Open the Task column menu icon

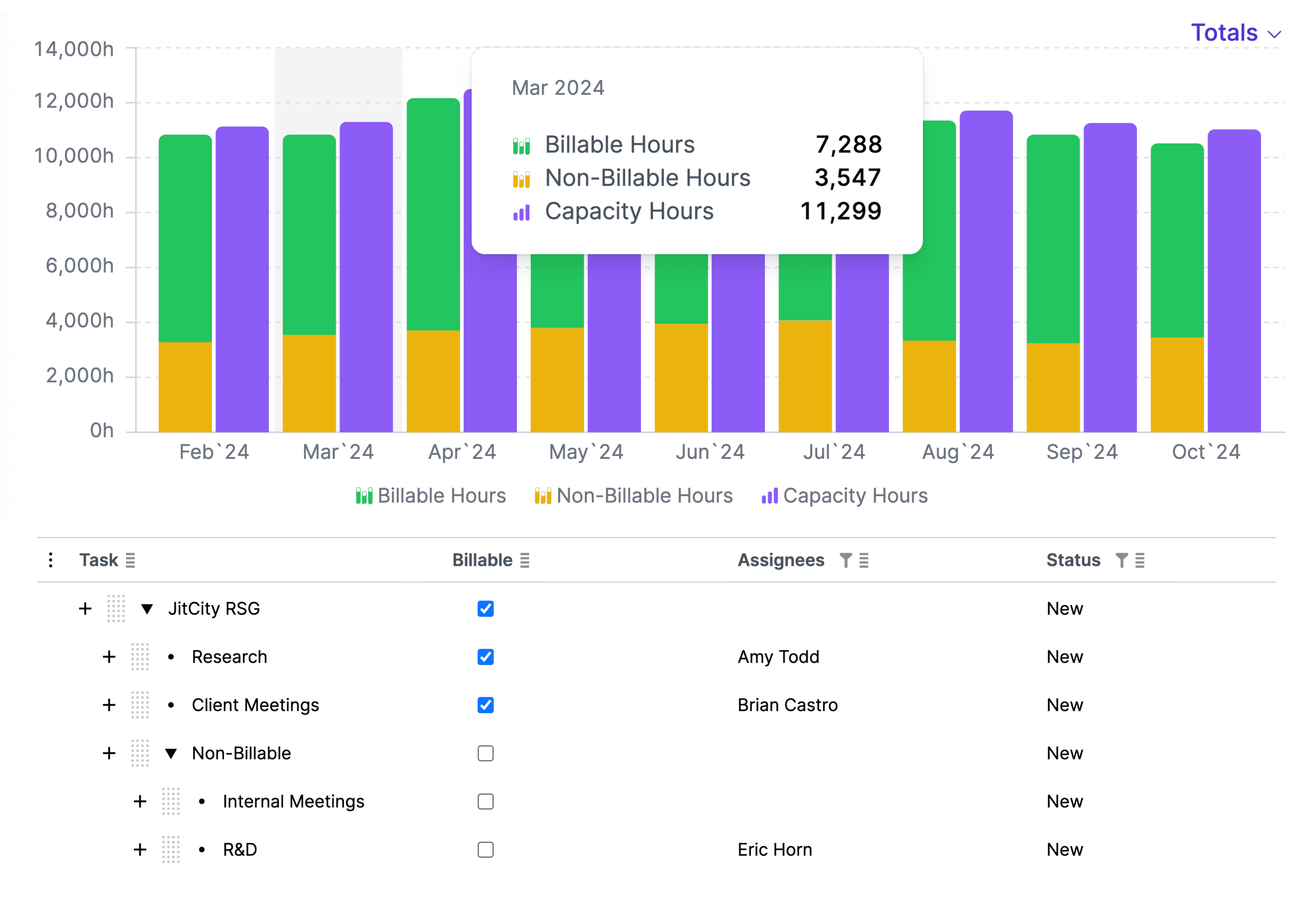[x=130, y=560]
